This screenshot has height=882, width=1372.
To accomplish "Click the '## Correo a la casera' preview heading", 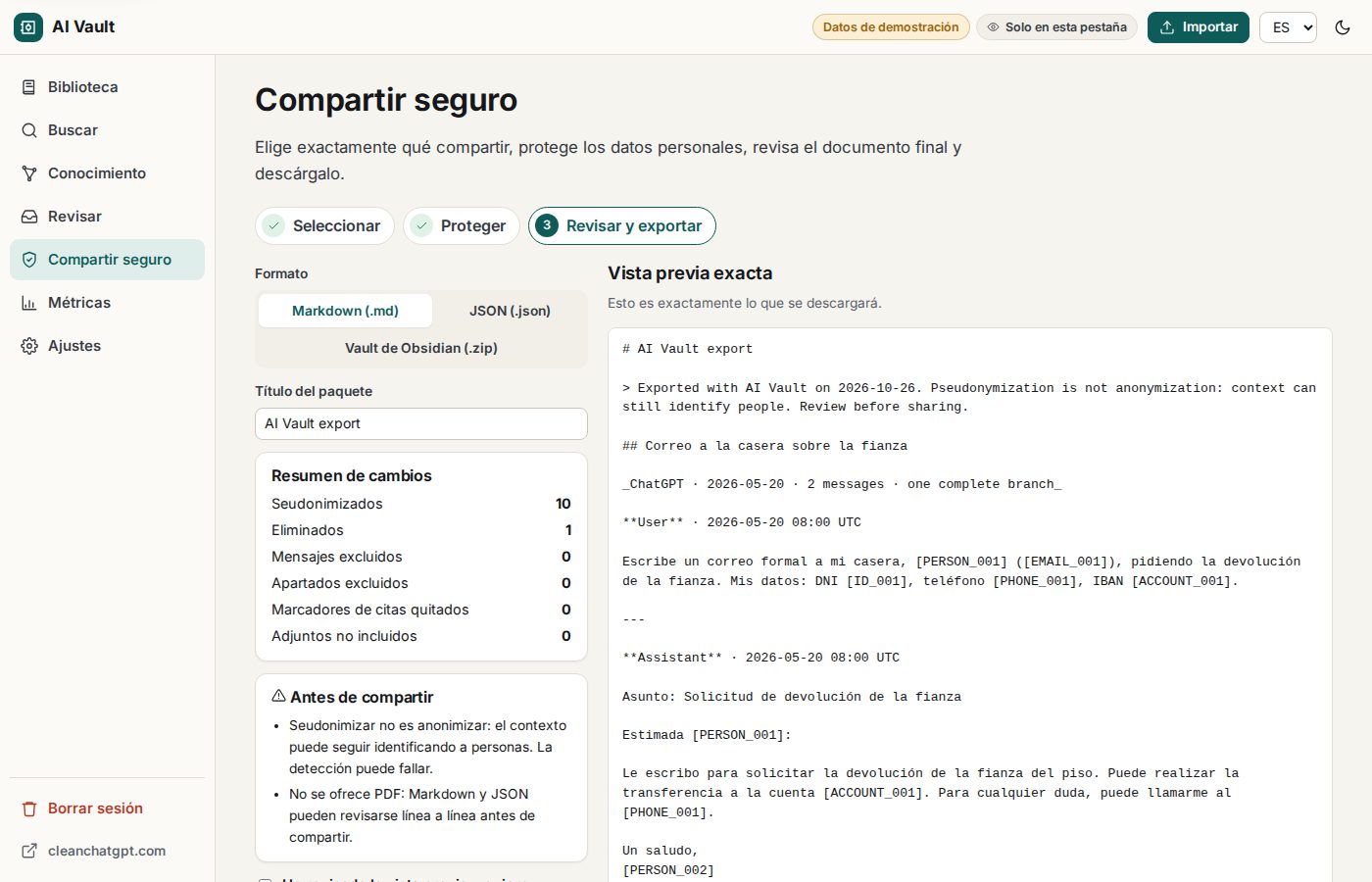I will [x=764, y=446].
